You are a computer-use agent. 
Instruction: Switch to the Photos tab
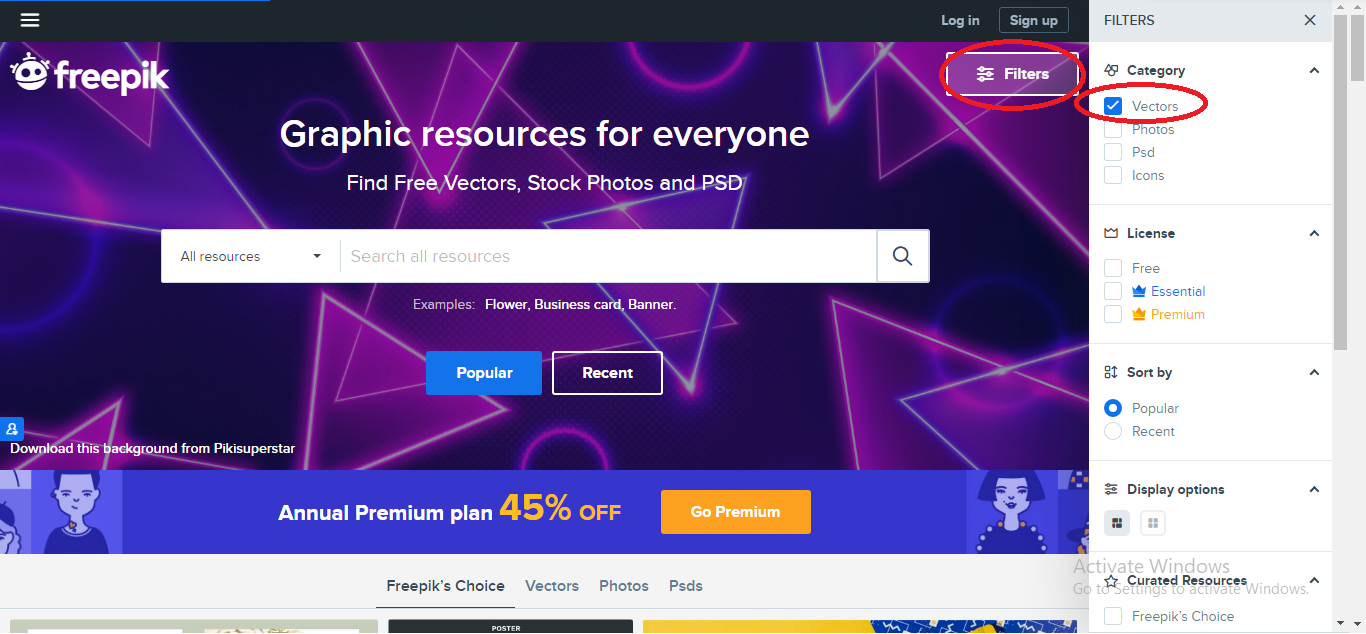pos(624,586)
